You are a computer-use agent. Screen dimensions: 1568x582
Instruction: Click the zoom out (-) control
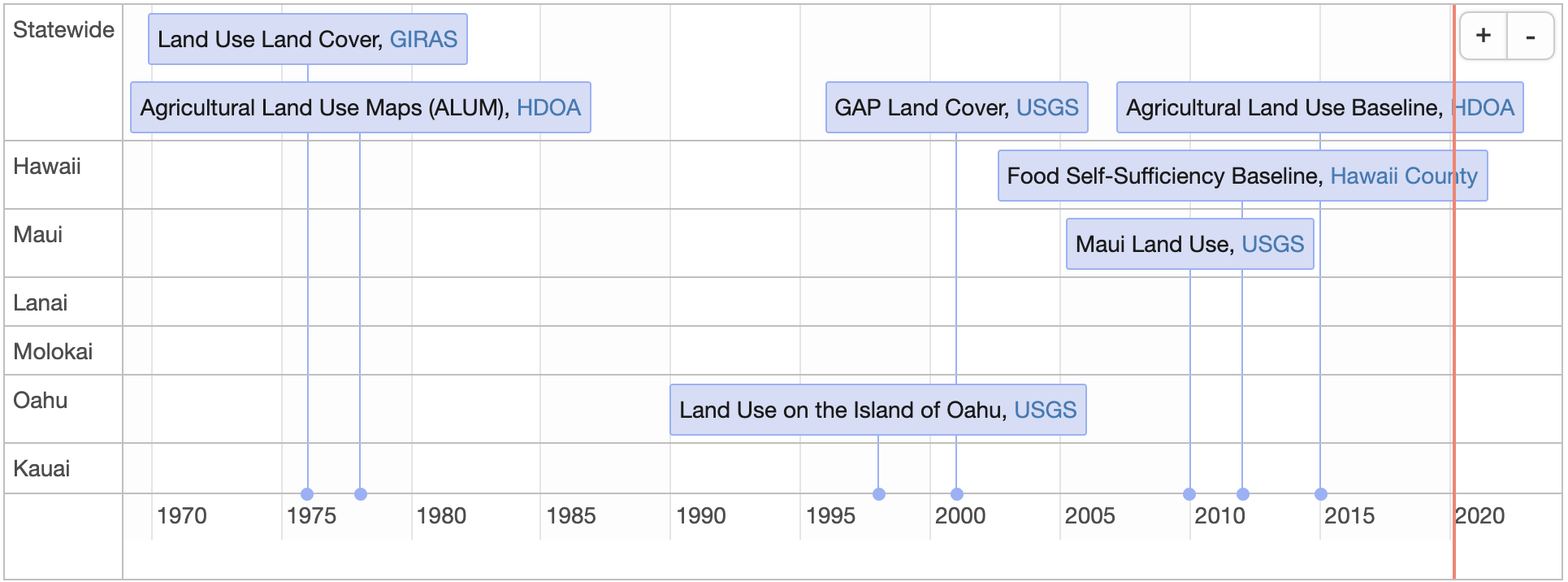(1530, 36)
